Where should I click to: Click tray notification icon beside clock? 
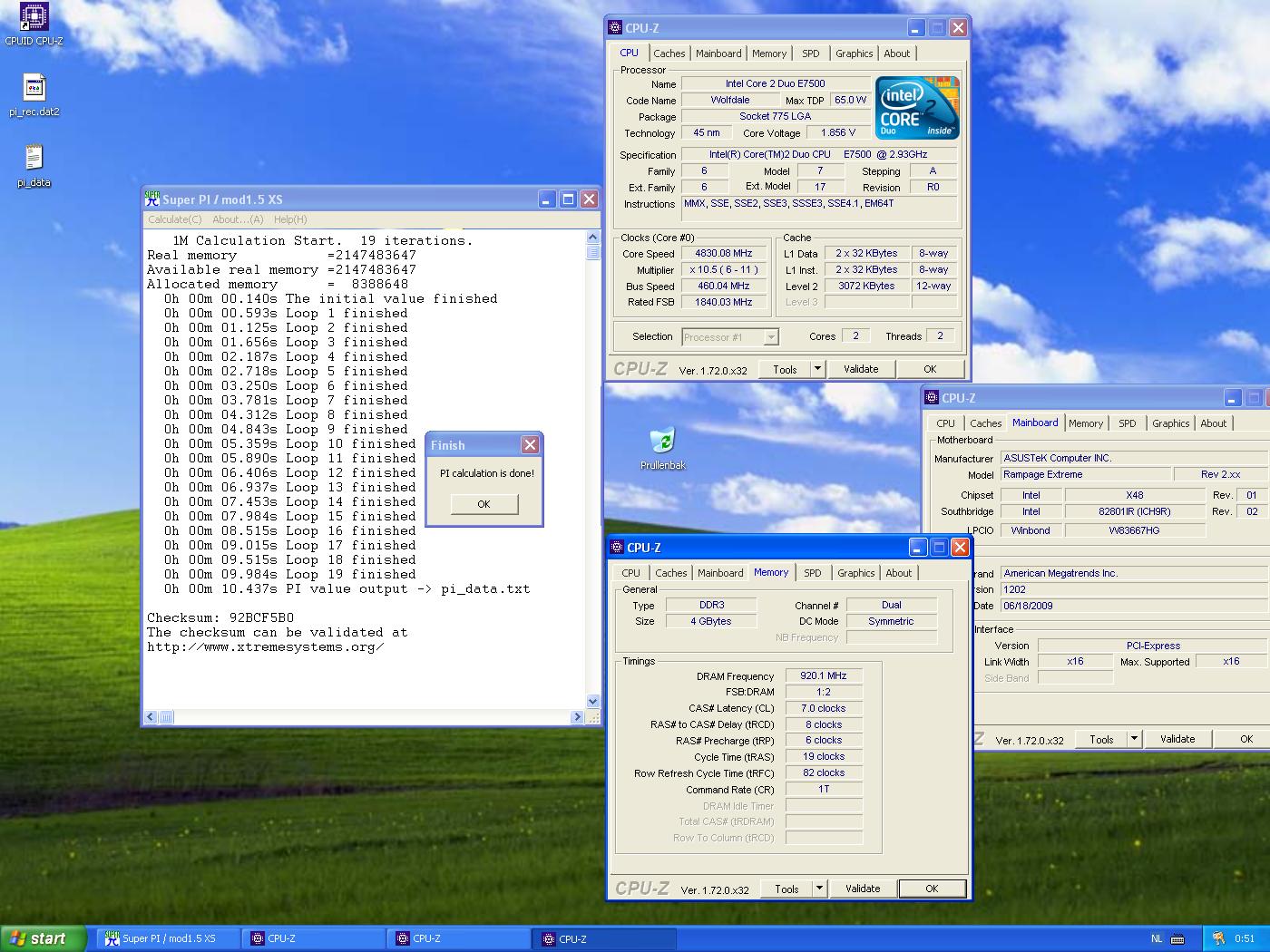coord(1218,939)
